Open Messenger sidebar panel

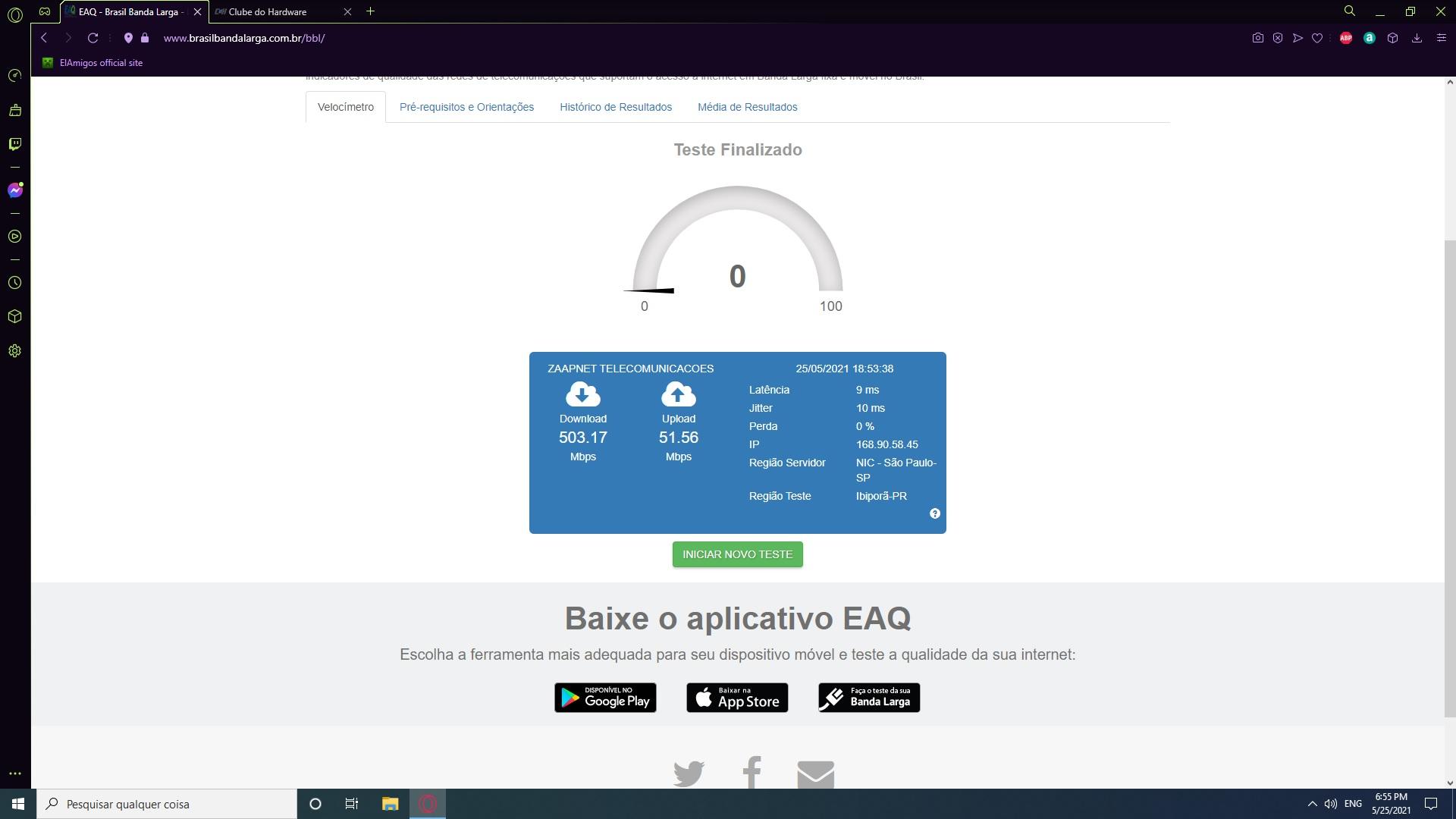[x=14, y=190]
